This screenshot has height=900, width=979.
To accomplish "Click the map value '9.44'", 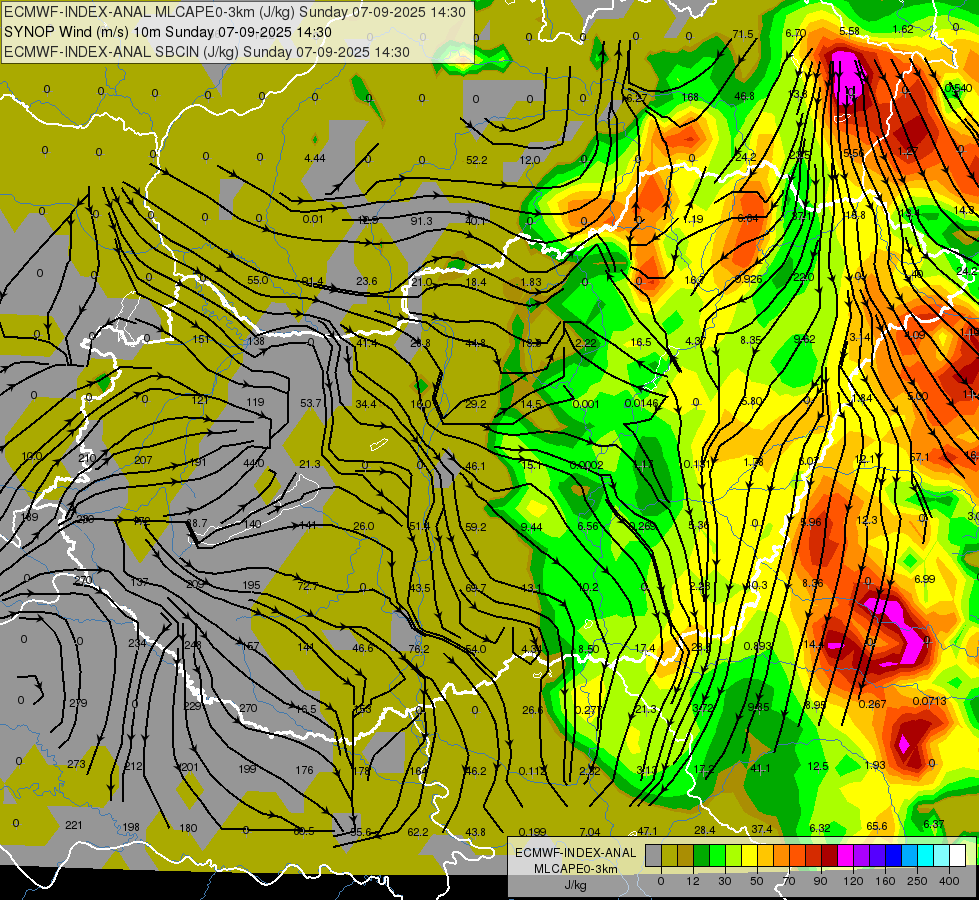I will tap(531, 527).
